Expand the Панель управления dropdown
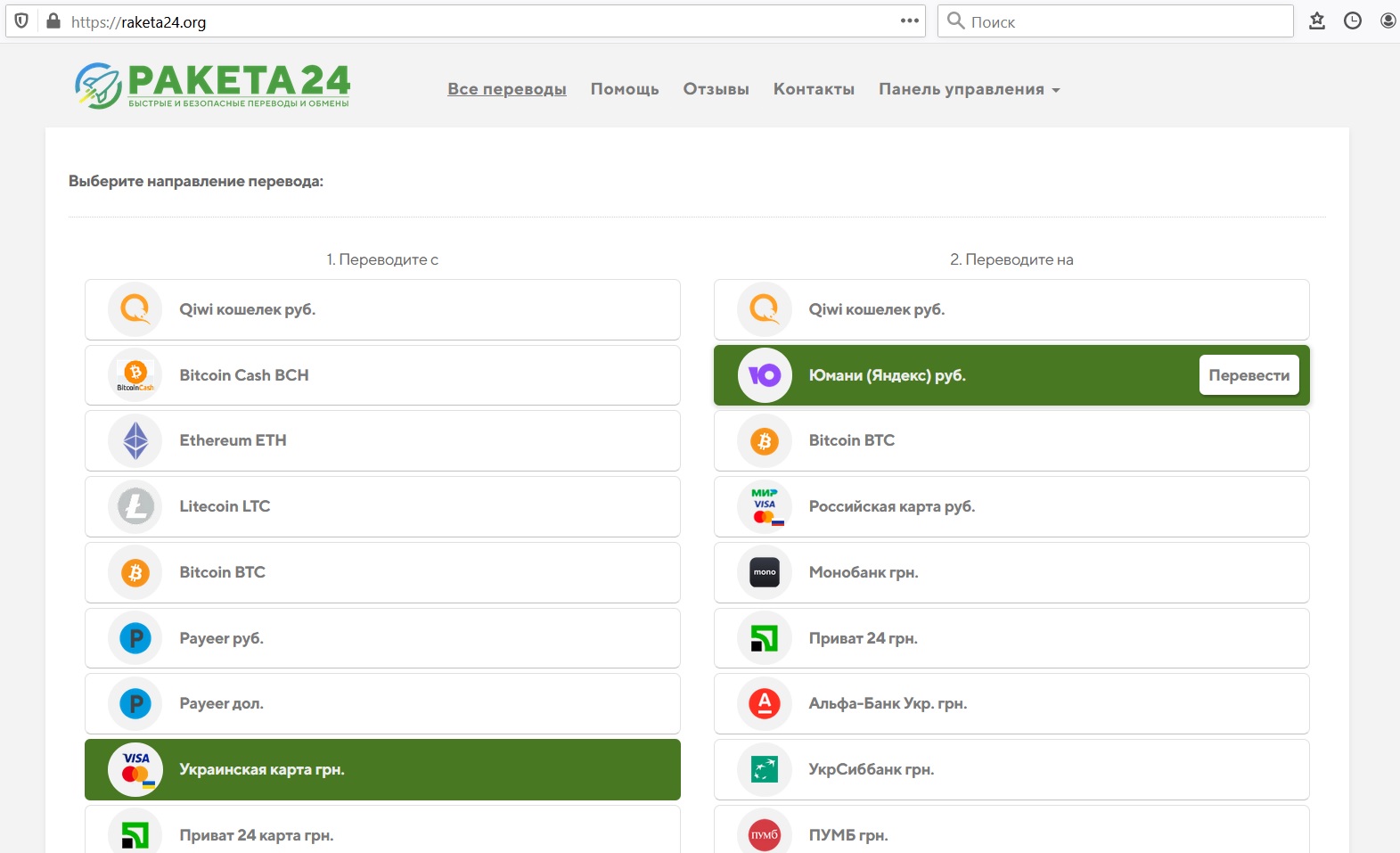Image resolution: width=1400 pixels, height=853 pixels. point(970,89)
